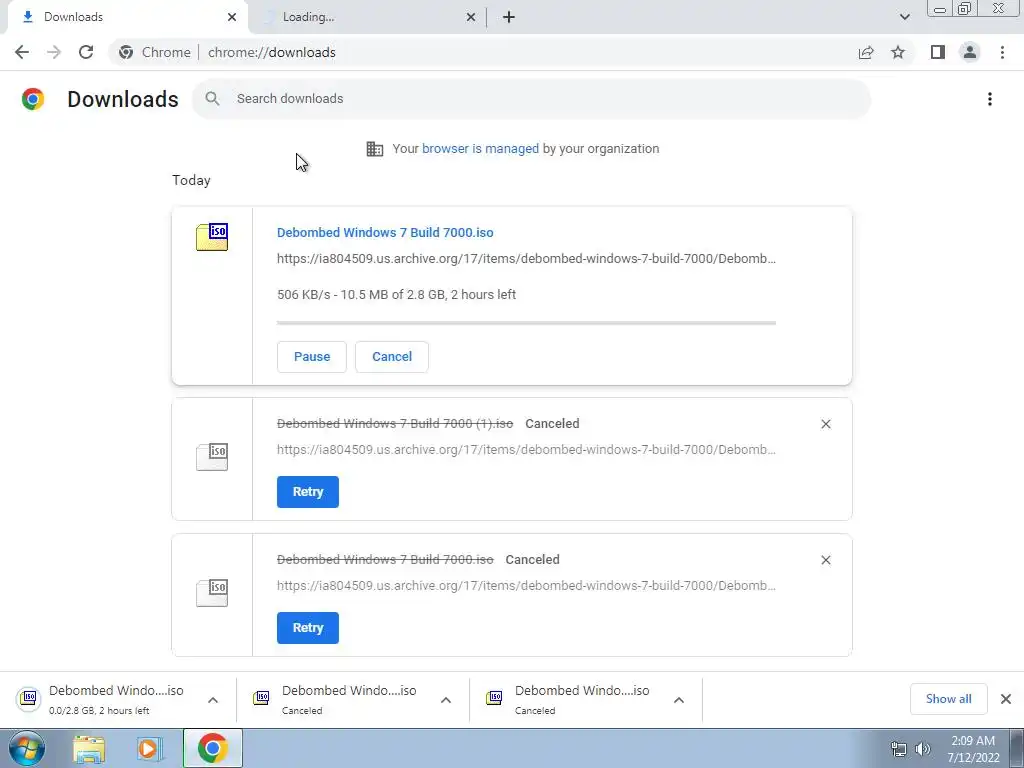Open the Downloads page more actions menu

pyautogui.click(x=990, y=99)
